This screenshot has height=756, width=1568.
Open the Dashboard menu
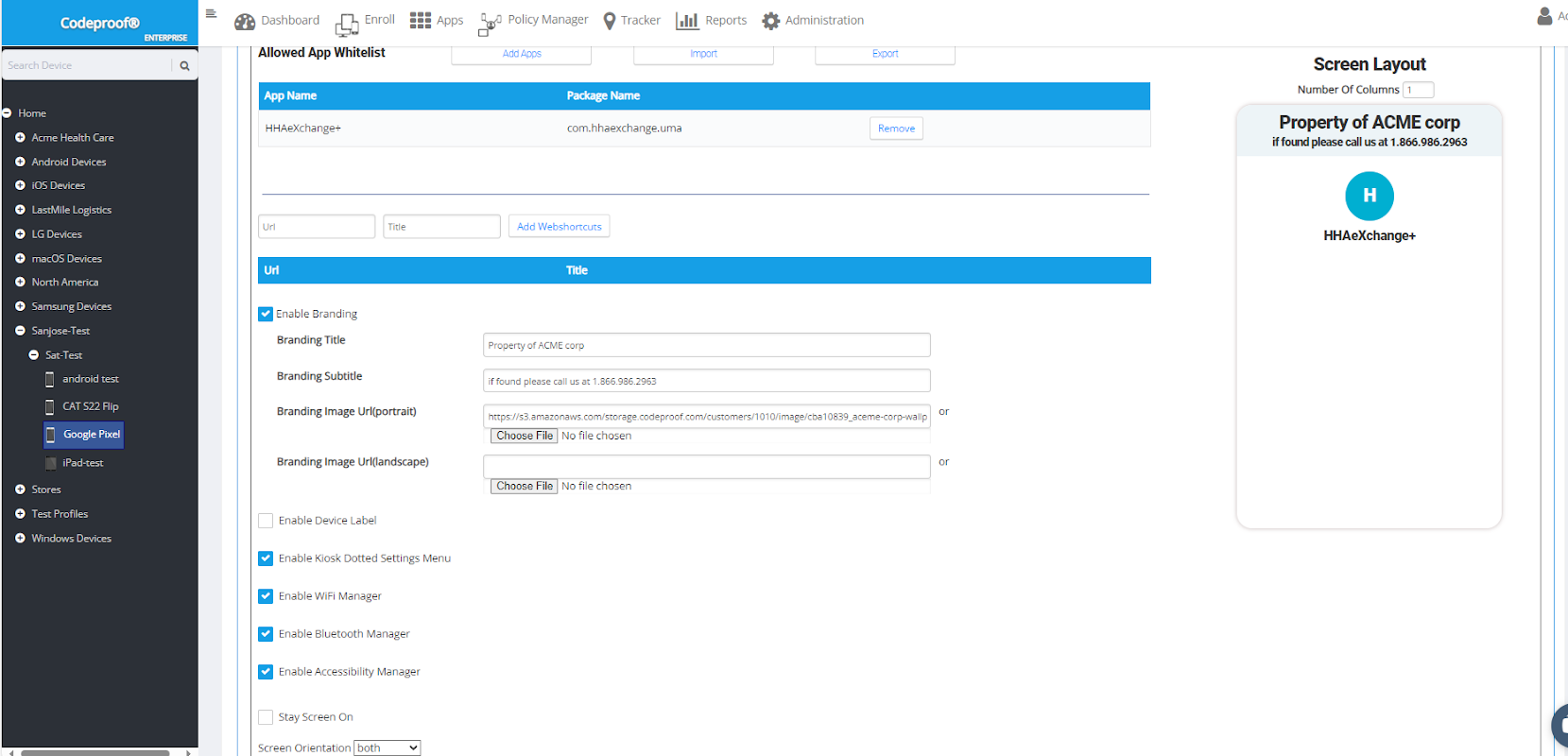(x=290, y=20)
